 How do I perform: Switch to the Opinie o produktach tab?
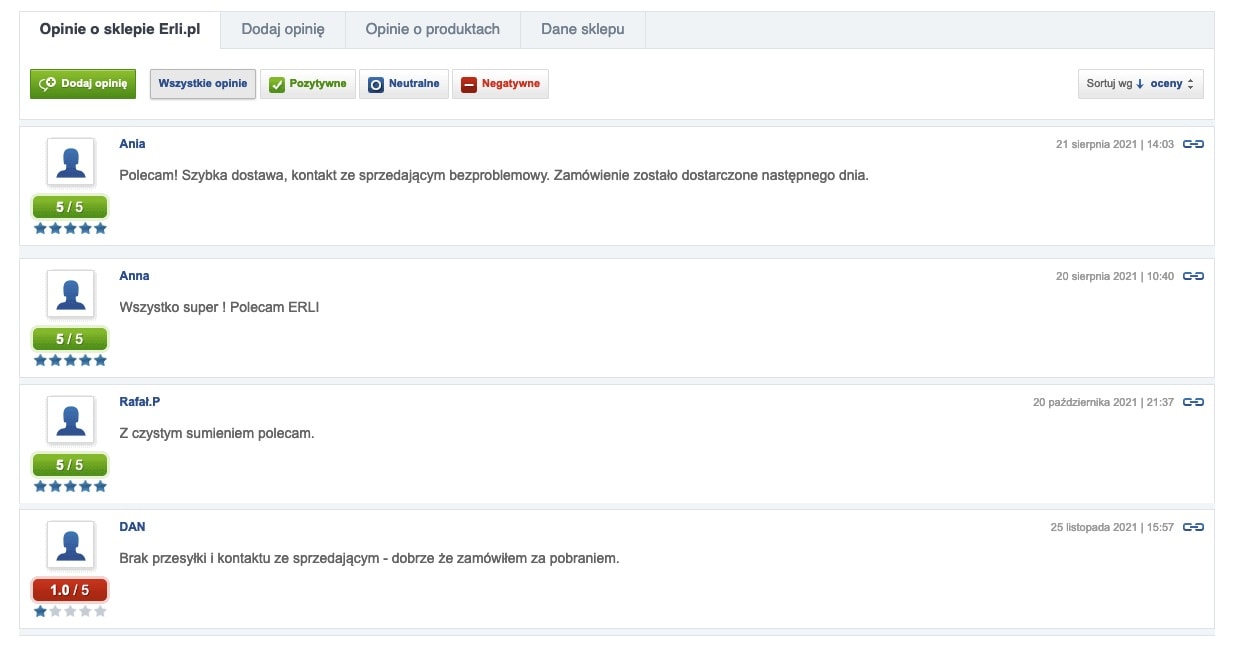432,29
